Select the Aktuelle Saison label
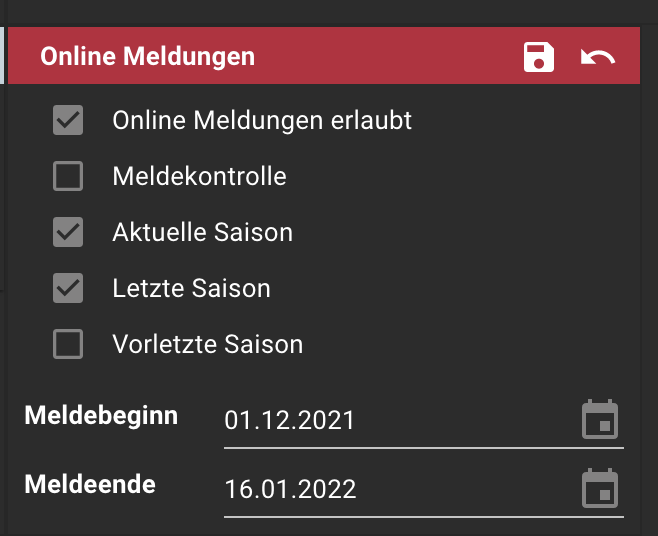658x536 pixels. pyautogui.click(x=203, y=232)
